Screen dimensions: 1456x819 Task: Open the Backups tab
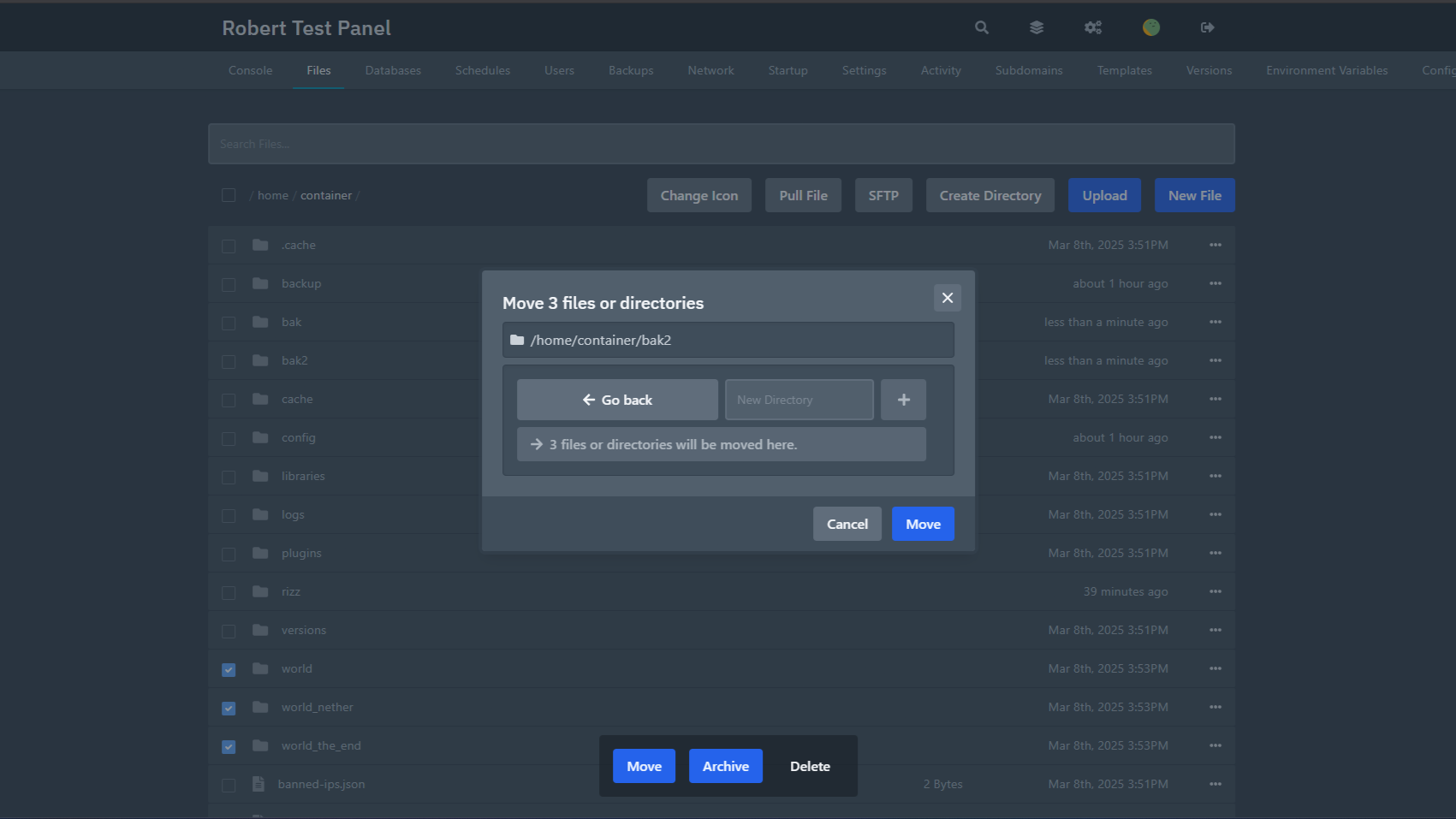[x=631, y=70]
